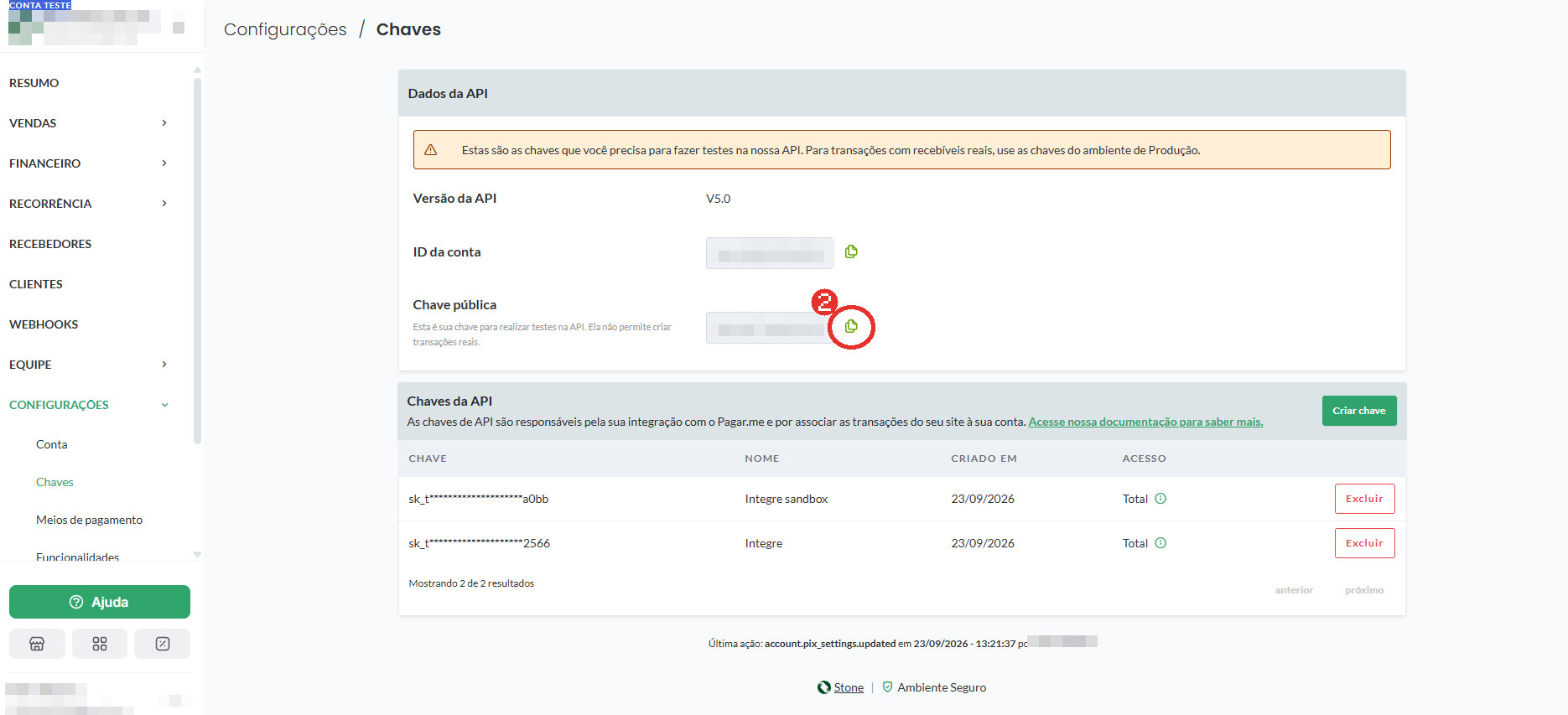Open the four-squares grid icon button

tap(100, 644)
